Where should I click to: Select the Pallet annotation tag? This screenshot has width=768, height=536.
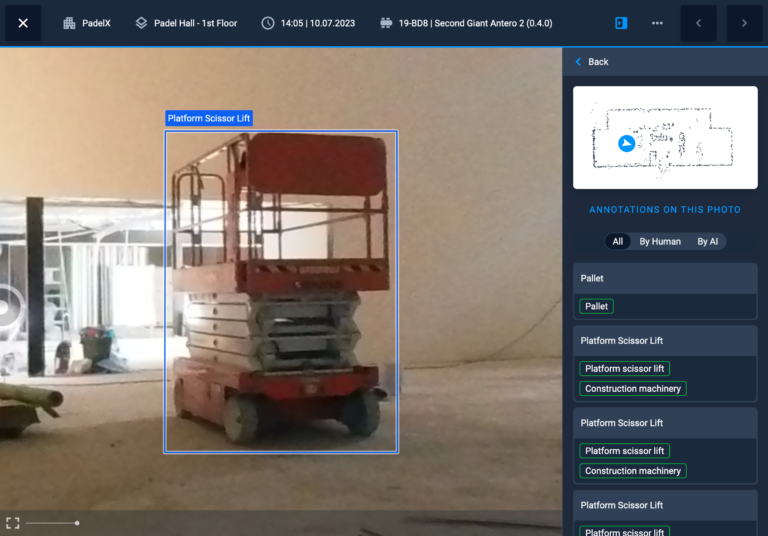[596, 306]
